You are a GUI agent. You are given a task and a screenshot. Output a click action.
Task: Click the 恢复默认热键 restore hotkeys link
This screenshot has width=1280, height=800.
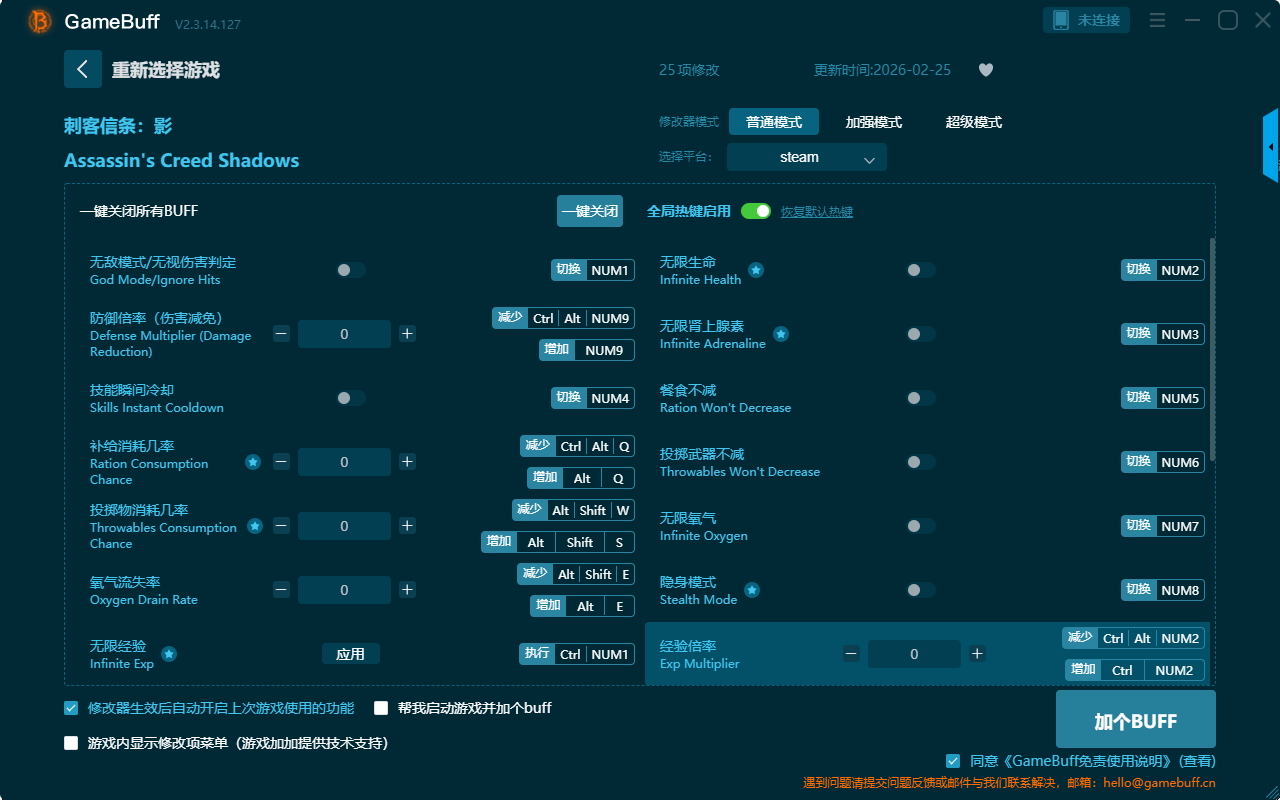[x=816, y=212]
